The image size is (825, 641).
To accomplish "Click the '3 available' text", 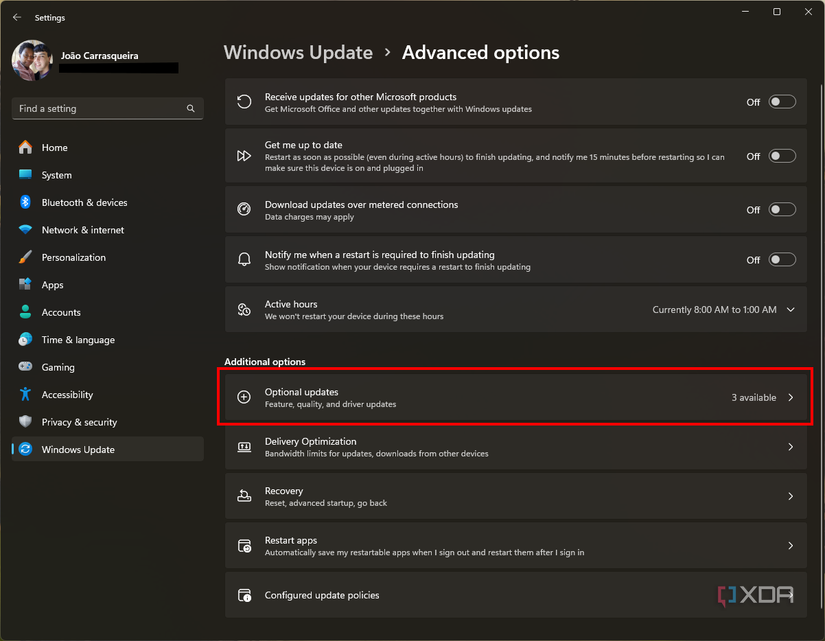I will click(x=753, y=397).
